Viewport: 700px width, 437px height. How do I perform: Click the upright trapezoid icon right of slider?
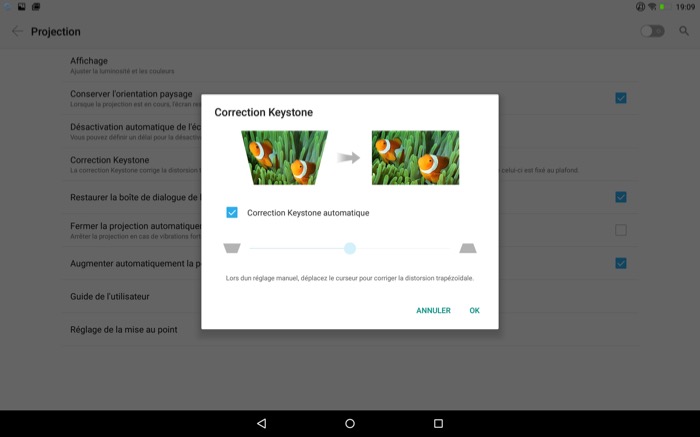(x=468, y=248)
